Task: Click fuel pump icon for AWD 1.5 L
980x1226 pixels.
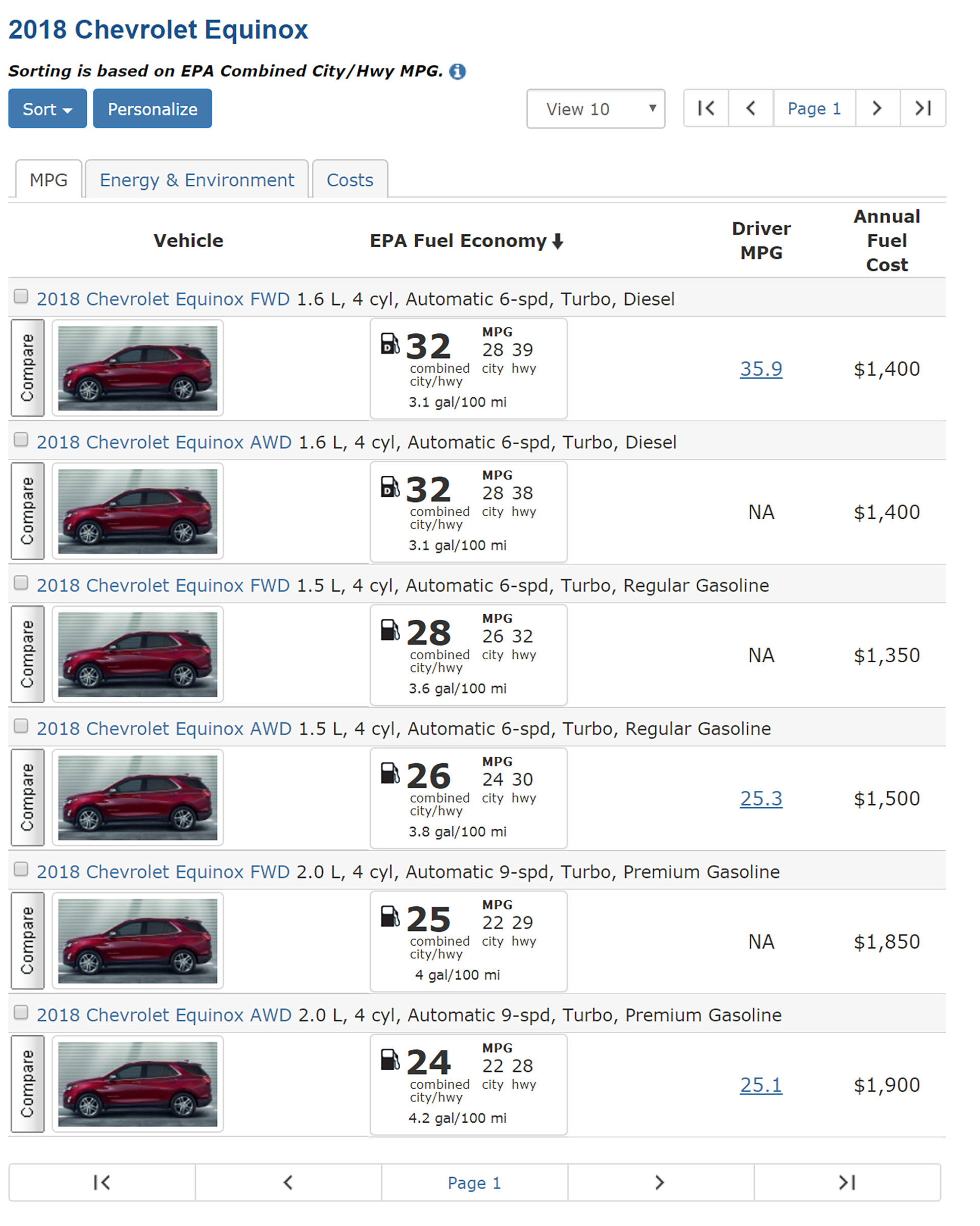Action: (390, 774)
